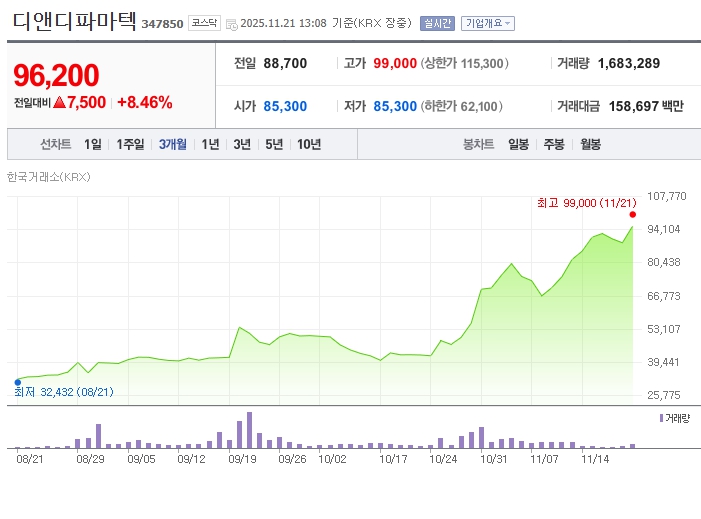Select the 3개월 chart period
The width and height of the screenshot is (701, 519).
tap(172, 144)
